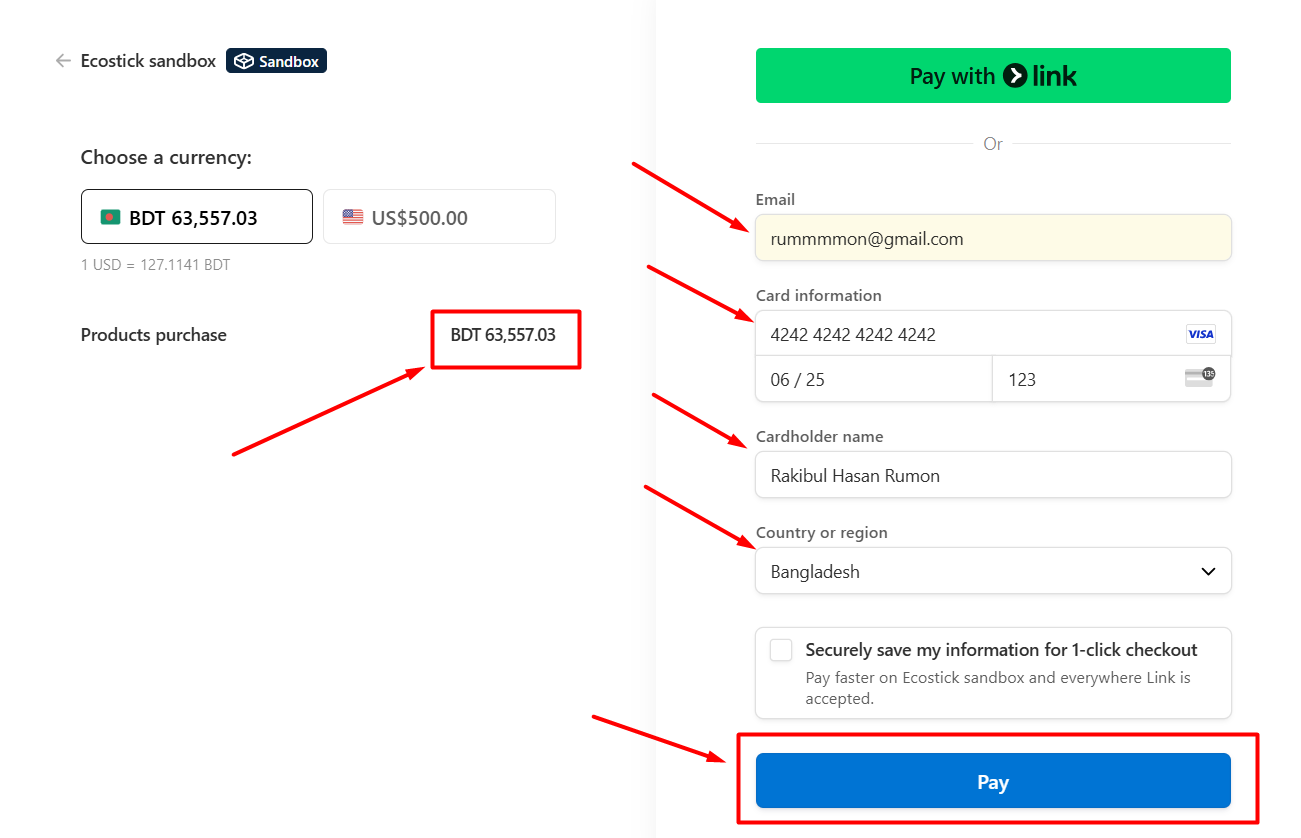Click the Visa card brand icon

coord(1200,334)
